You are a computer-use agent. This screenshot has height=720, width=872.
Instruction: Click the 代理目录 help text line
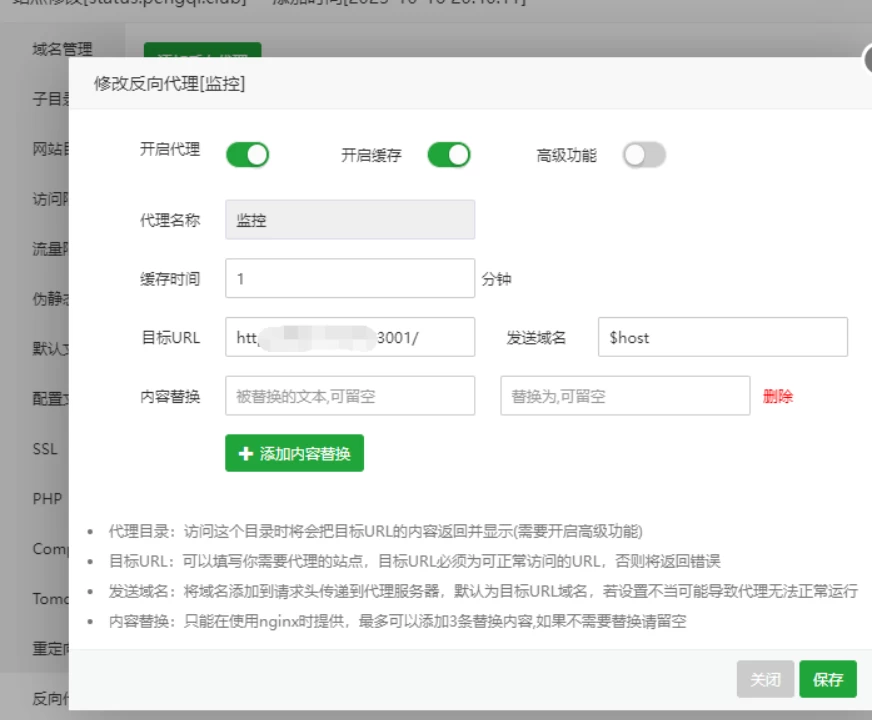[x=375, y=532]
